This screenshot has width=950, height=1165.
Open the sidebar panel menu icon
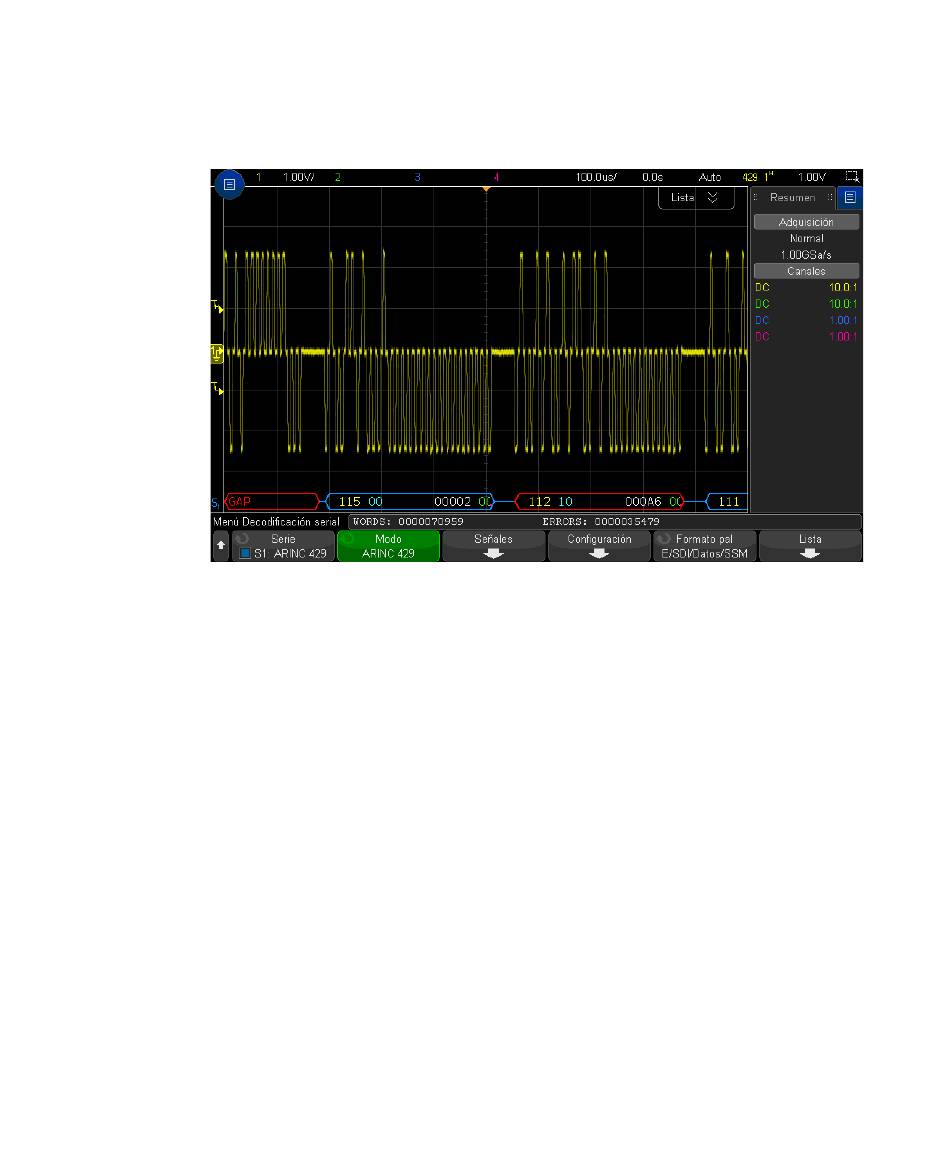tap(850, 198)
